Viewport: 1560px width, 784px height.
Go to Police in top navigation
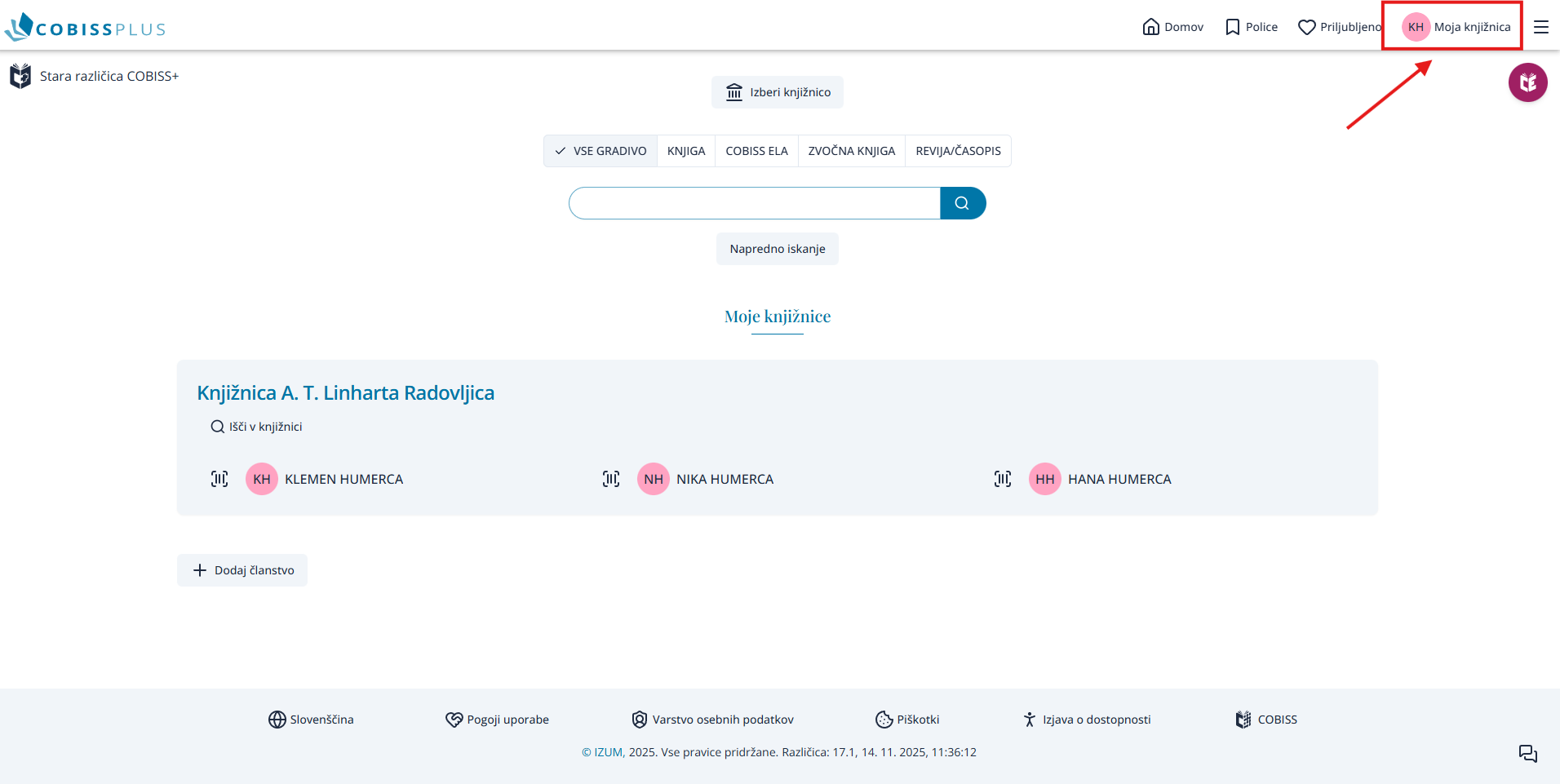tap(1252, 27)
